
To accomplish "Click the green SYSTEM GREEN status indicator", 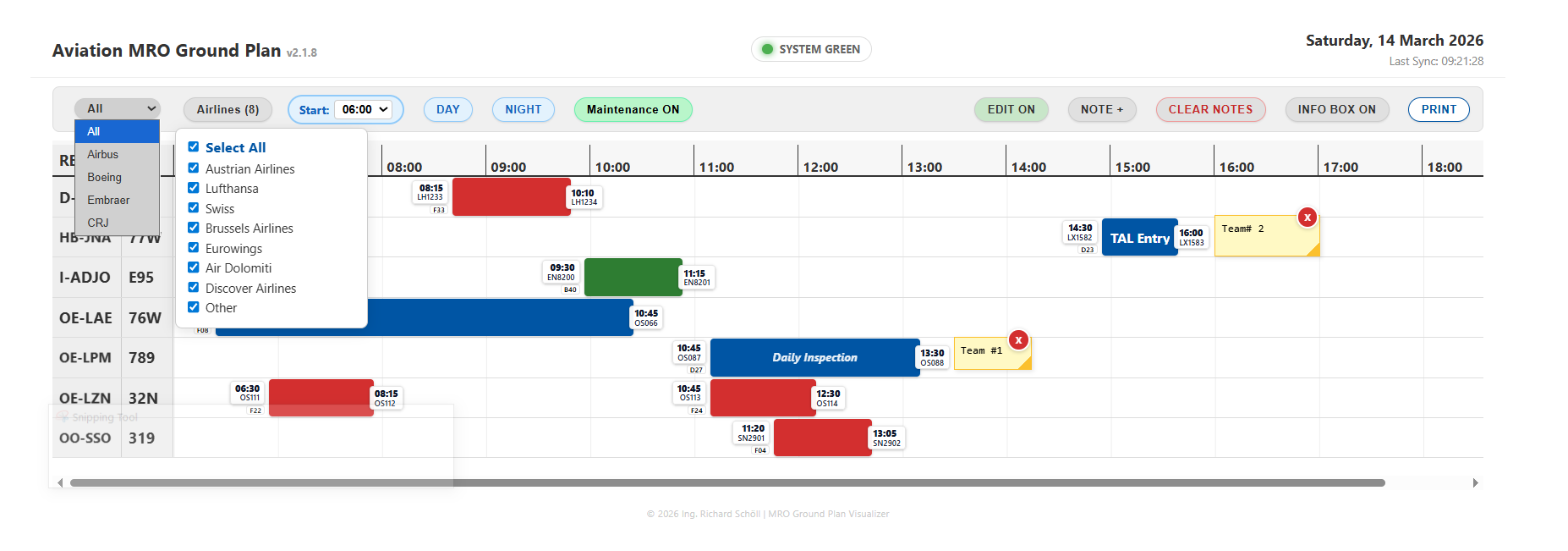I will [811, 49].
